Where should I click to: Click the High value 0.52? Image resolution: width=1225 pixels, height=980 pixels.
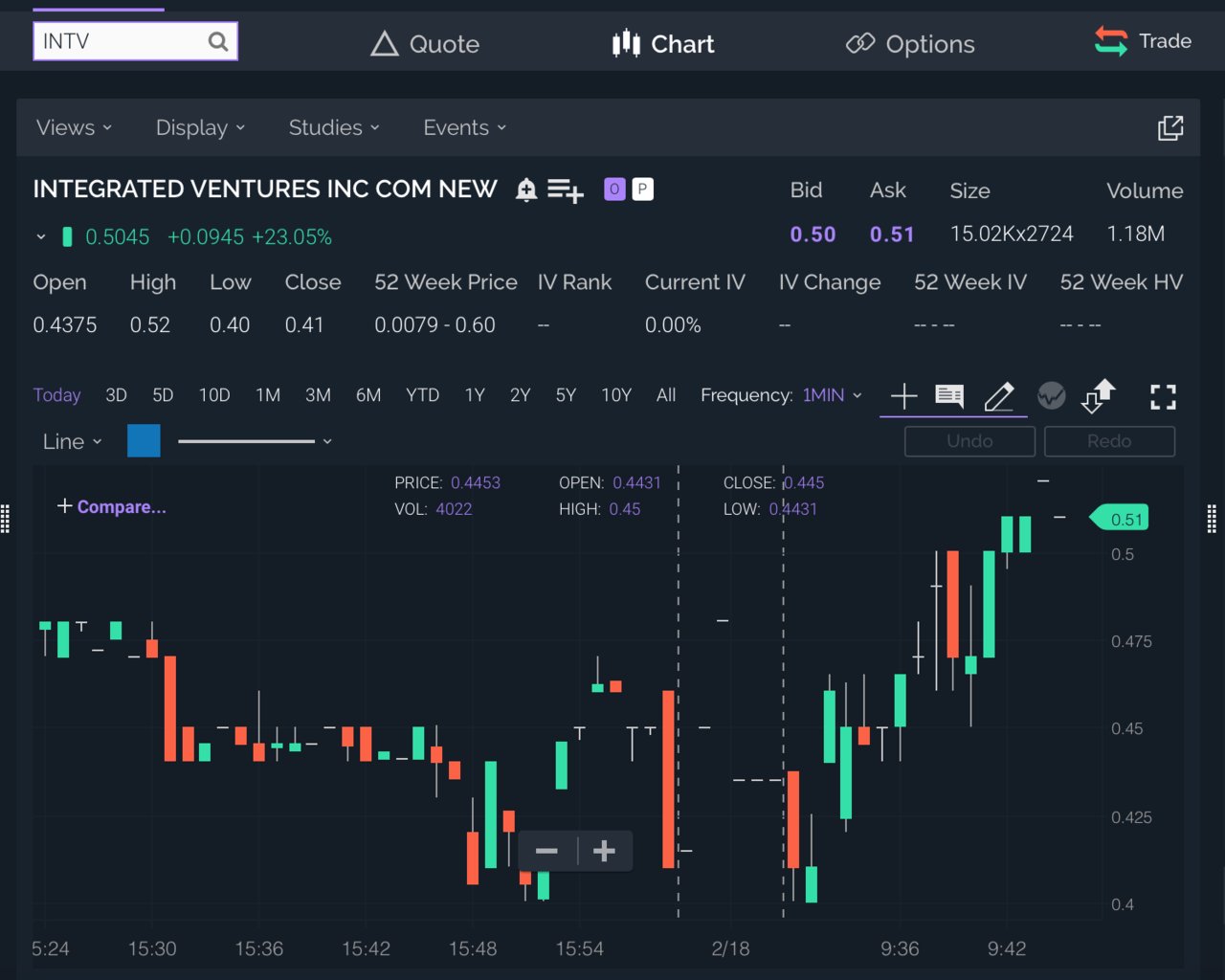(150, 325)
